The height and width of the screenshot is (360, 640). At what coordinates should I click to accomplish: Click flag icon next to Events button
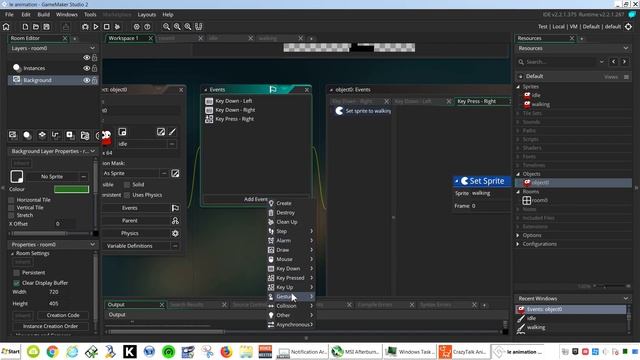pos(175,208)
